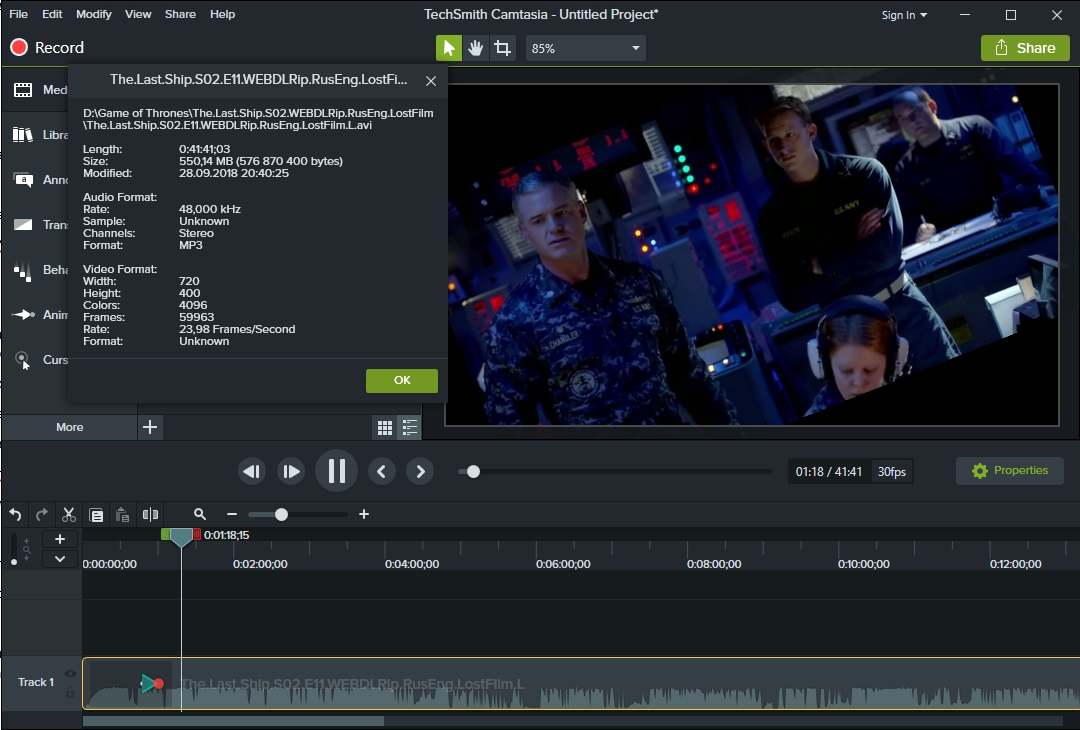1080x730 pixels.
Task: Click the Split clip icon
Action: tap(150, 514)
